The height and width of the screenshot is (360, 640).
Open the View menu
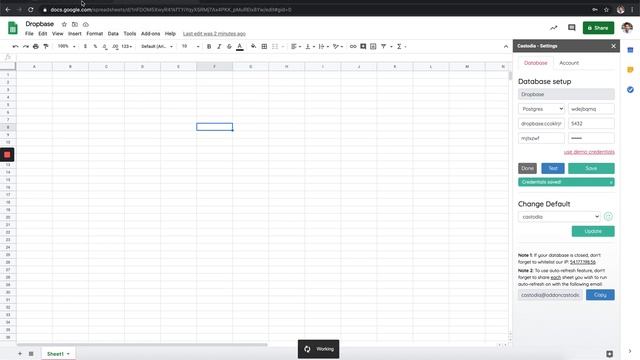tap(58, 34)
